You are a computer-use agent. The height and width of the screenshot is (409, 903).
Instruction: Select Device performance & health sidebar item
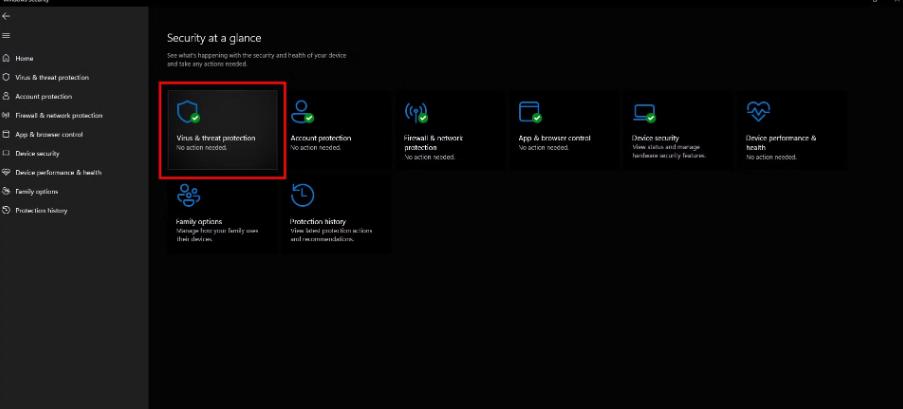coord(59,172)
